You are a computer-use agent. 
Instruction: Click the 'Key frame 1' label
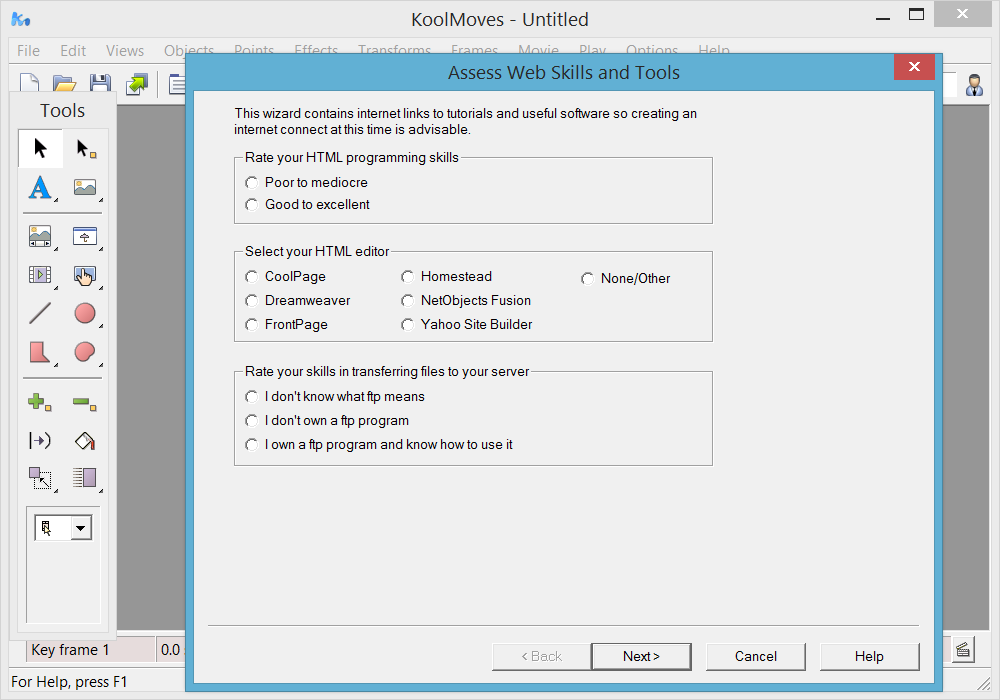click(x=70, y=650)
